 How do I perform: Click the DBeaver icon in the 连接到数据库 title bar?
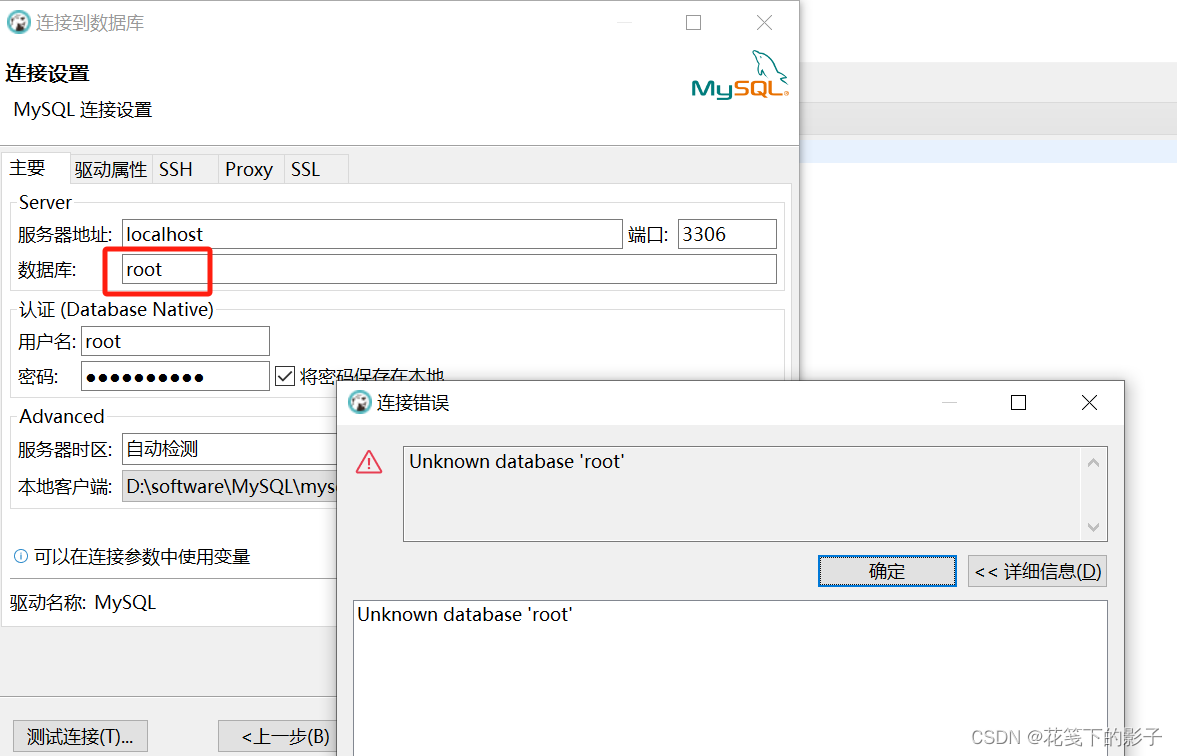tap(18, 23)
